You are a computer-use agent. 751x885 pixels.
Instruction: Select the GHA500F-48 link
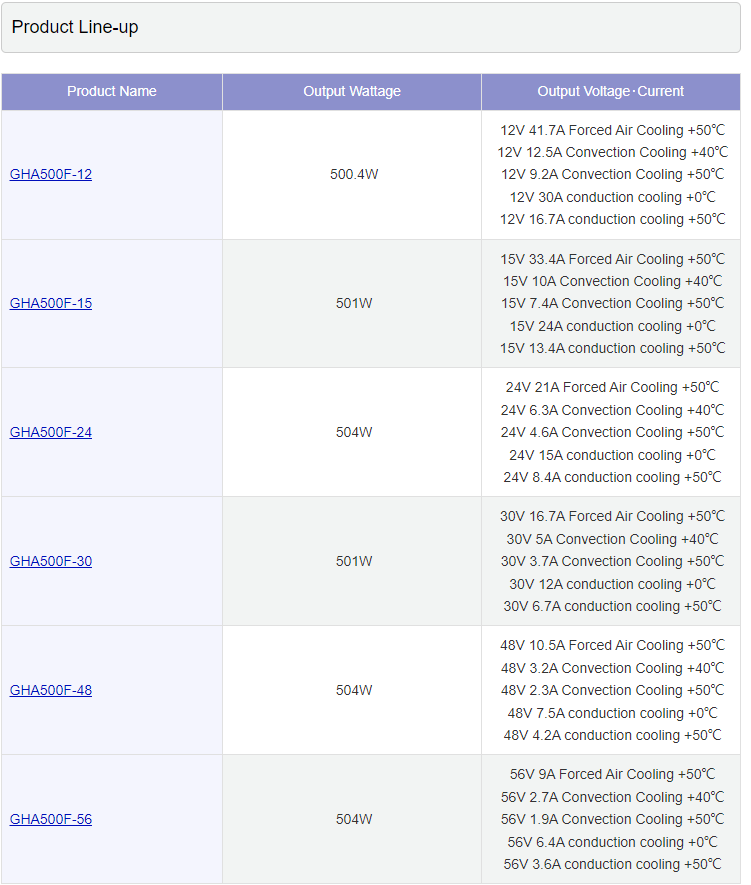click(51, 690)
